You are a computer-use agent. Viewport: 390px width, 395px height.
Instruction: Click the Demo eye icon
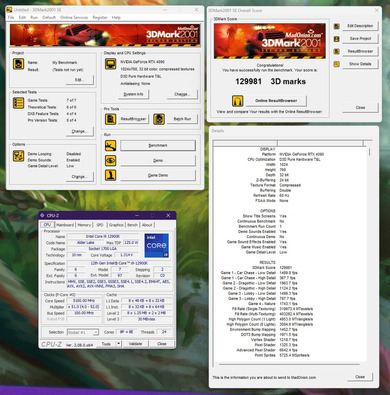coord(111,160)
